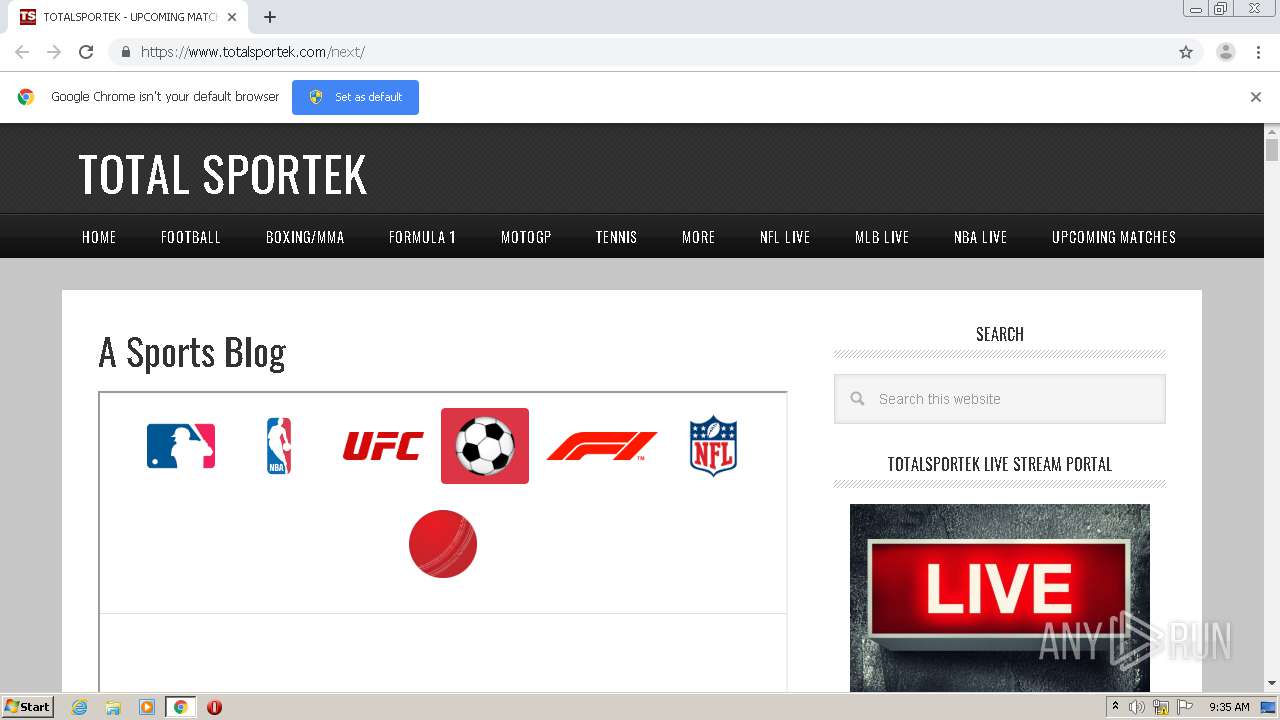View site info via the padlock icon
Viewport: 1280px width, 720px height.
[x=125, y=52]
